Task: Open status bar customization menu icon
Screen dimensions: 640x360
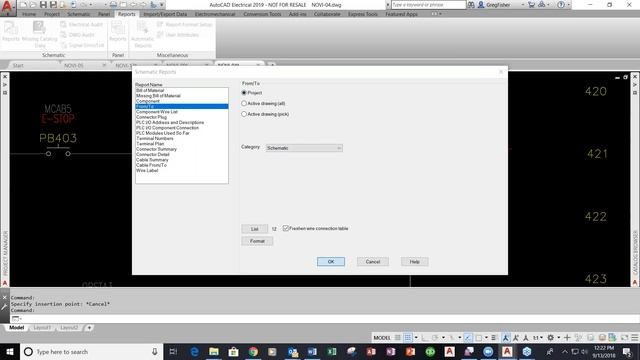Action: click(635, 338)
